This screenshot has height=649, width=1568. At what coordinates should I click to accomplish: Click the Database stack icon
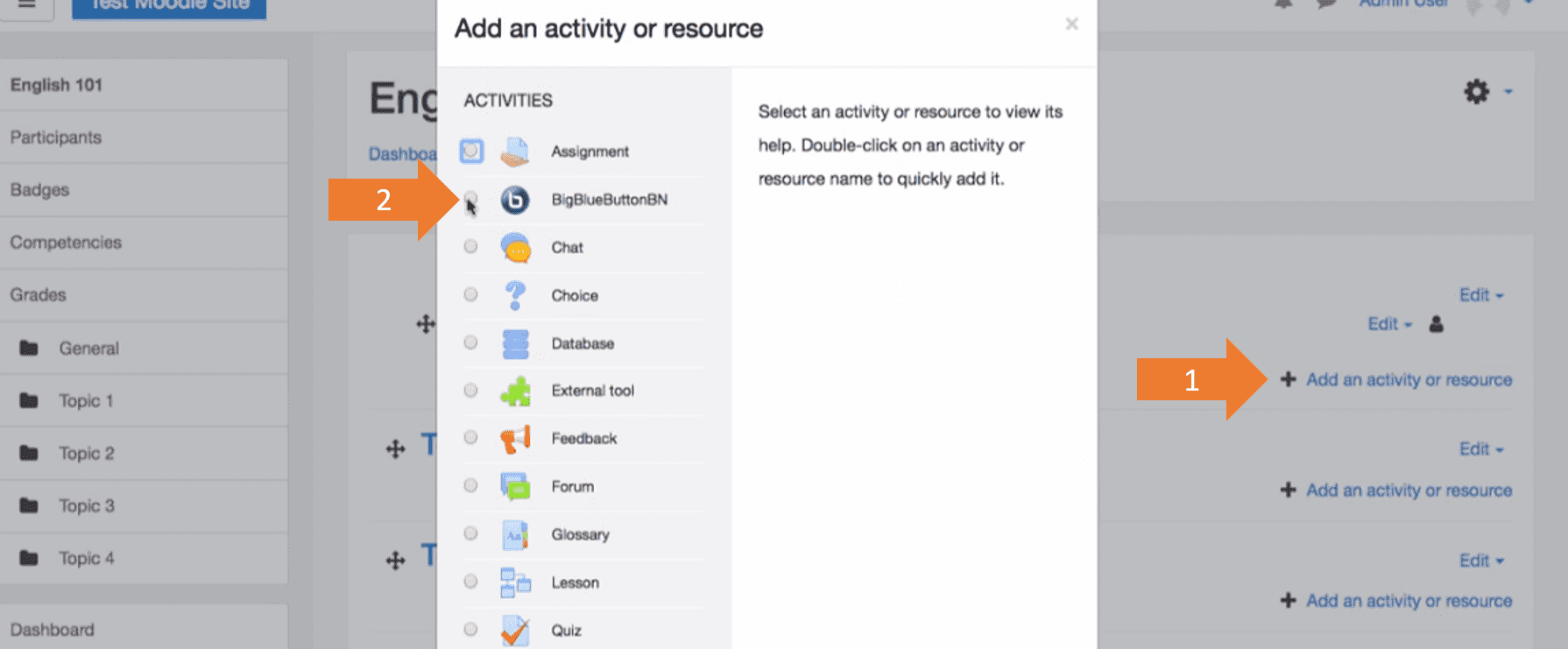(x=515, y=343)
